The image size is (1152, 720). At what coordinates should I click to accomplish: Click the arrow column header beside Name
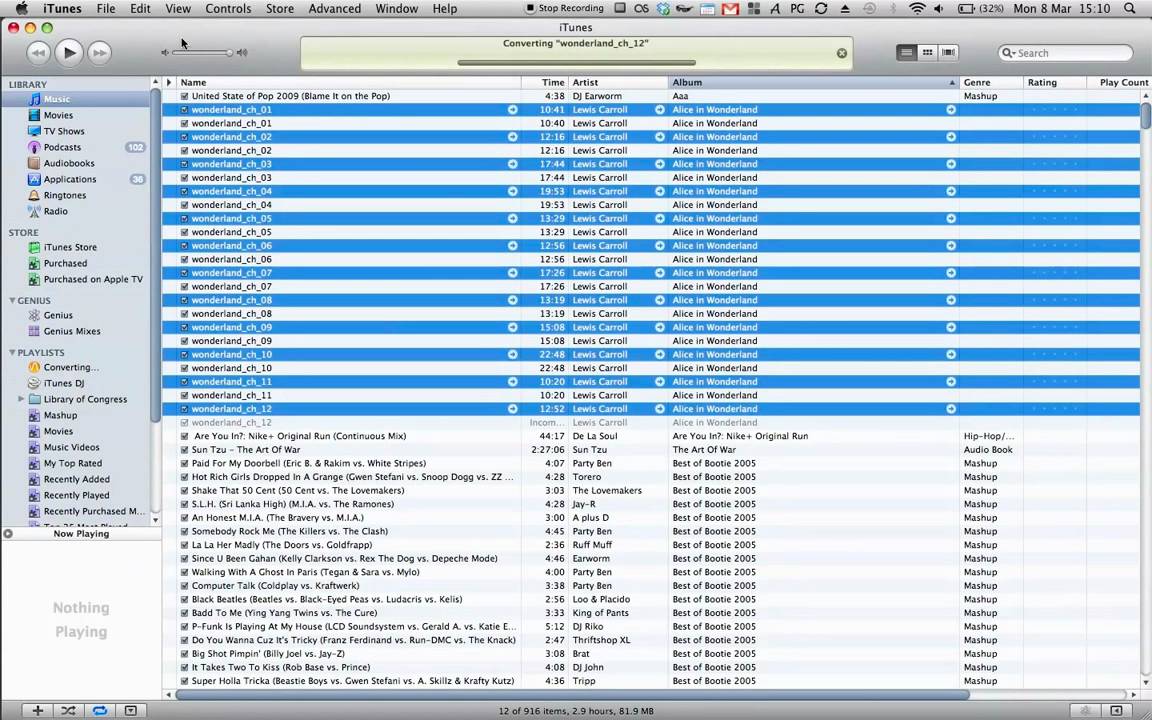[x=169, y=82]
